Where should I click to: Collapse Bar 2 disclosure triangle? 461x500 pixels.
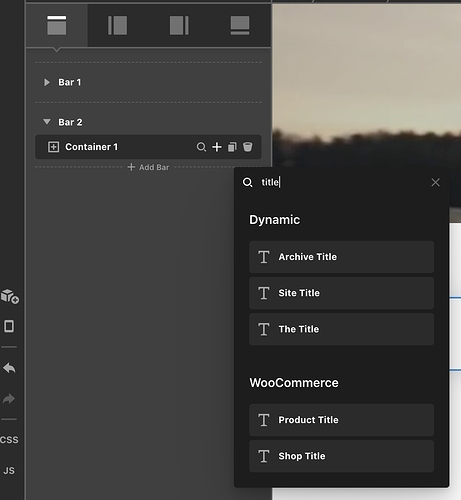point(47,122)
